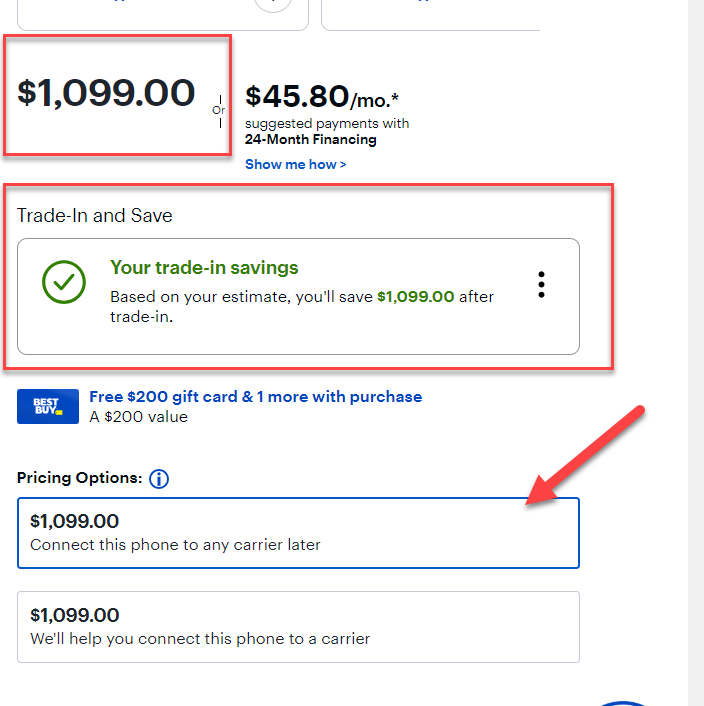Click the partial blue circle button at bottom
The width and height of the screenshot is (704, 706).
point(623,703)
